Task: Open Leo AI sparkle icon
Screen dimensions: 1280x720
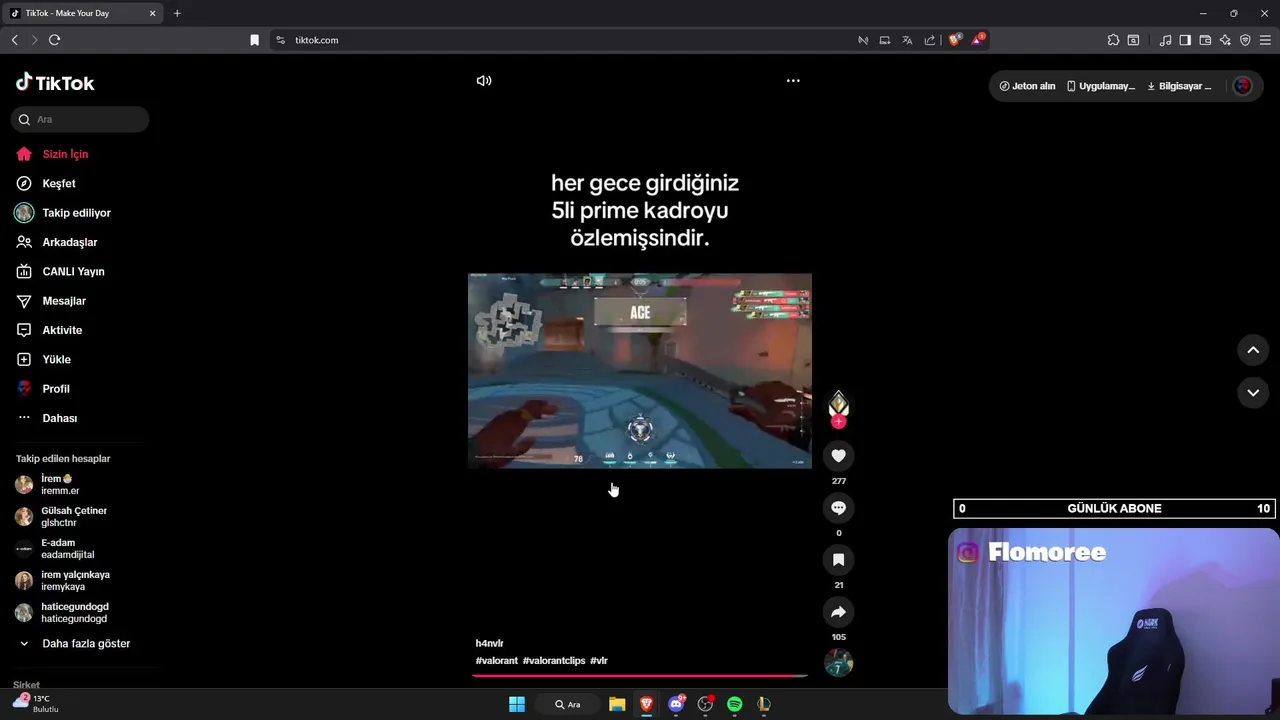Action: click(1225, 40)
